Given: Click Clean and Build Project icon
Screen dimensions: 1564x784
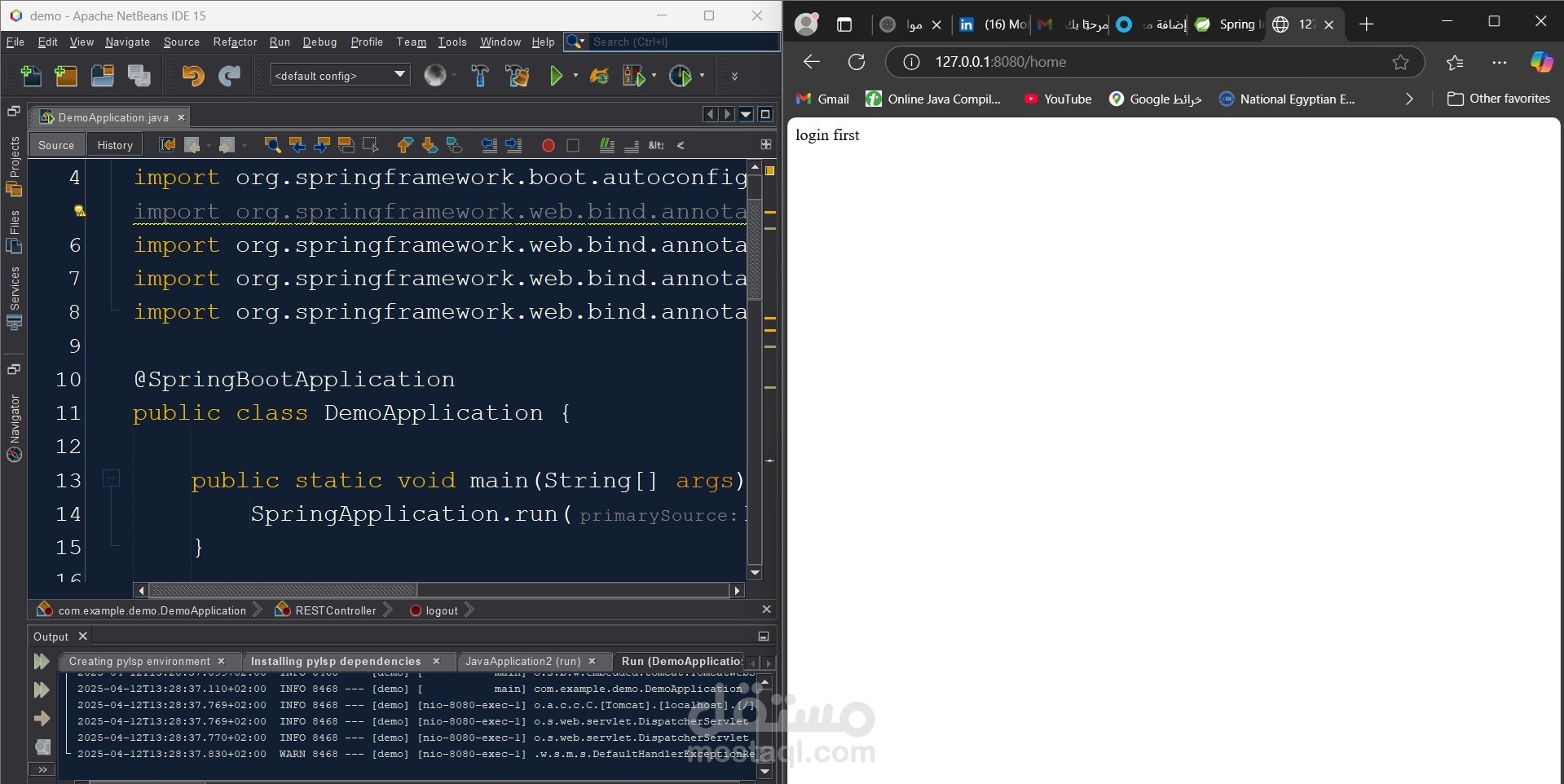Looking at the screenshot, I should click(518, 76).
